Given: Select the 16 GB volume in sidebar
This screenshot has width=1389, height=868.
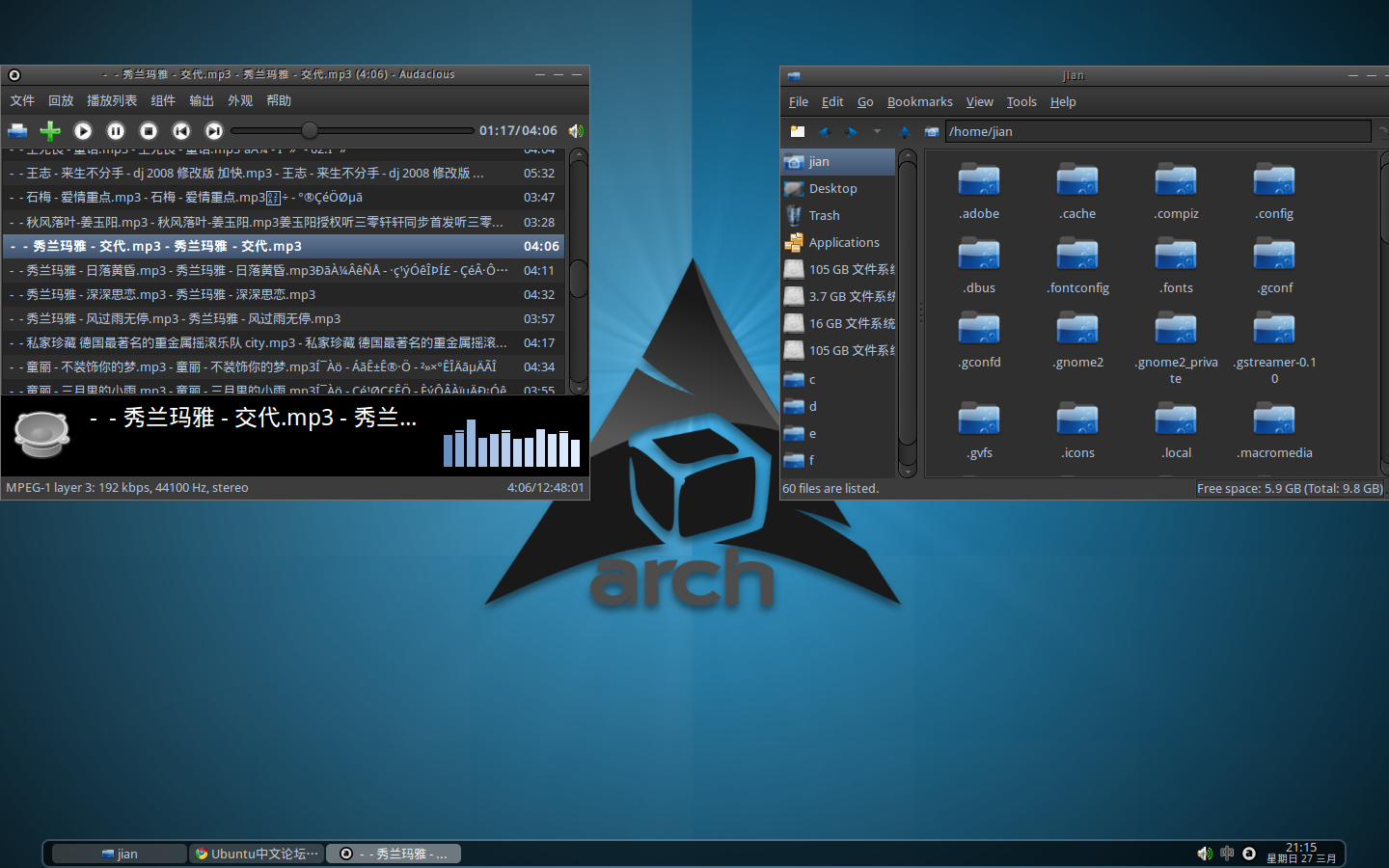Looking at the screenshot, I should [x=837, y=324].
